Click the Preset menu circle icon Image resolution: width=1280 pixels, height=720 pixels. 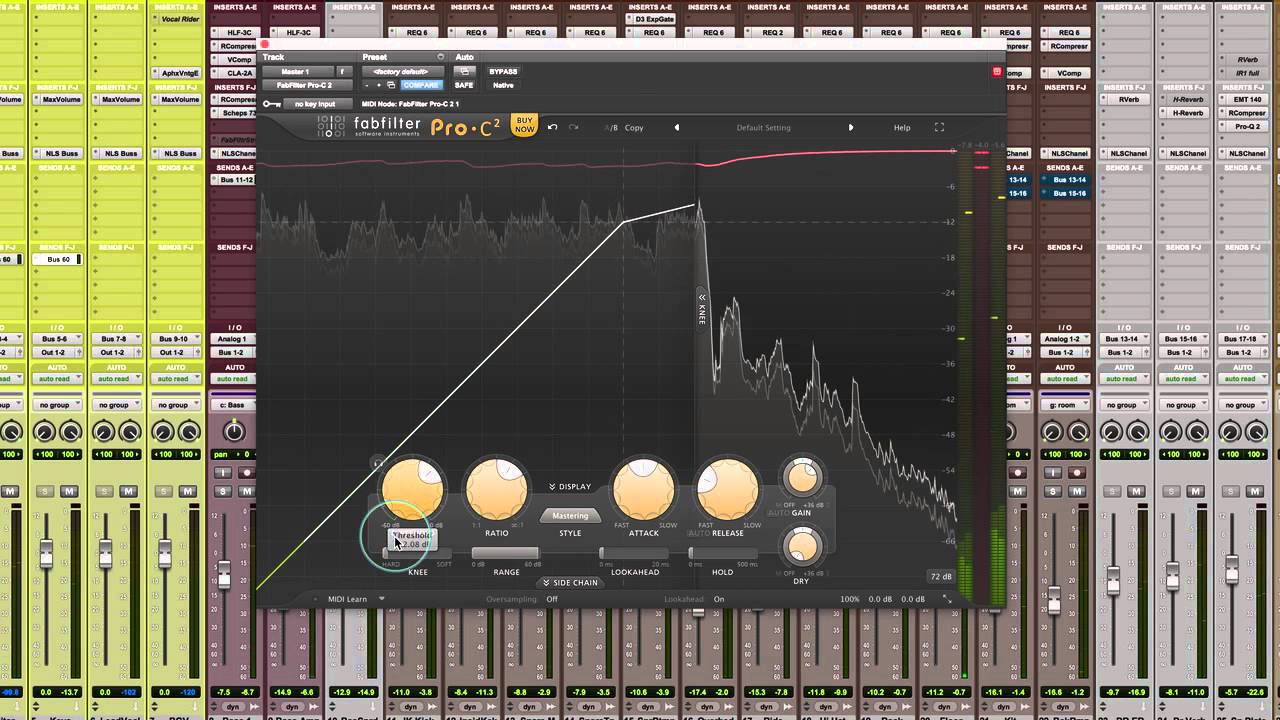click(440, 57)
